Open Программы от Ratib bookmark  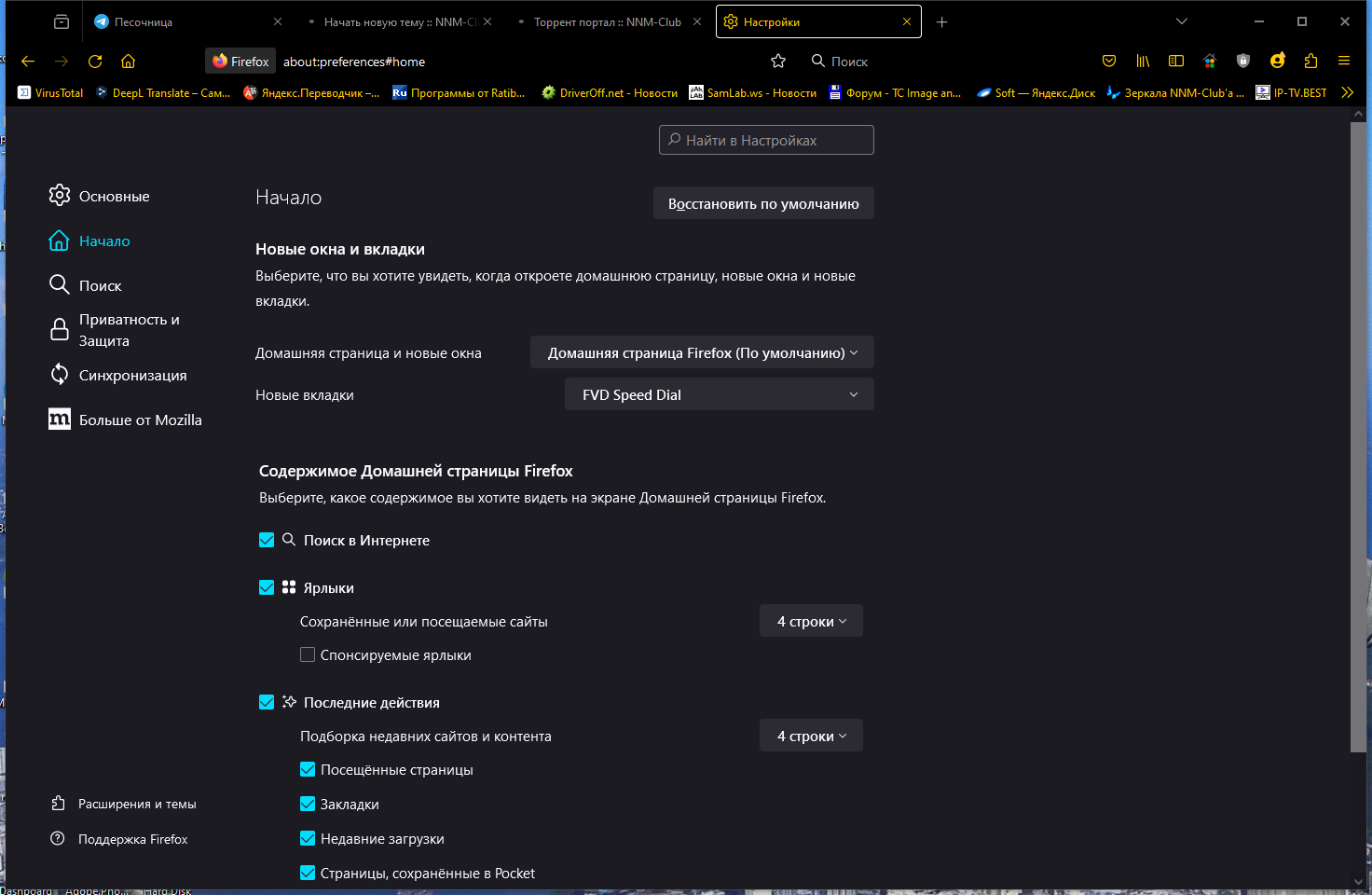459,92
